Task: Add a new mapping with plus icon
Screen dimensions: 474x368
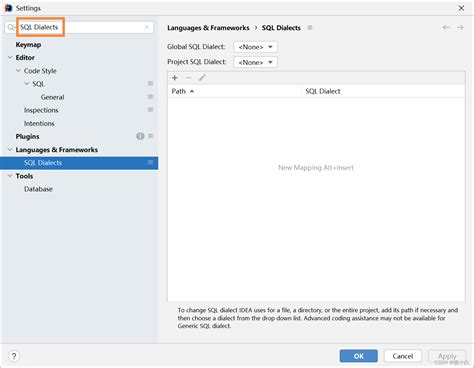Action: tap(175, 78)
